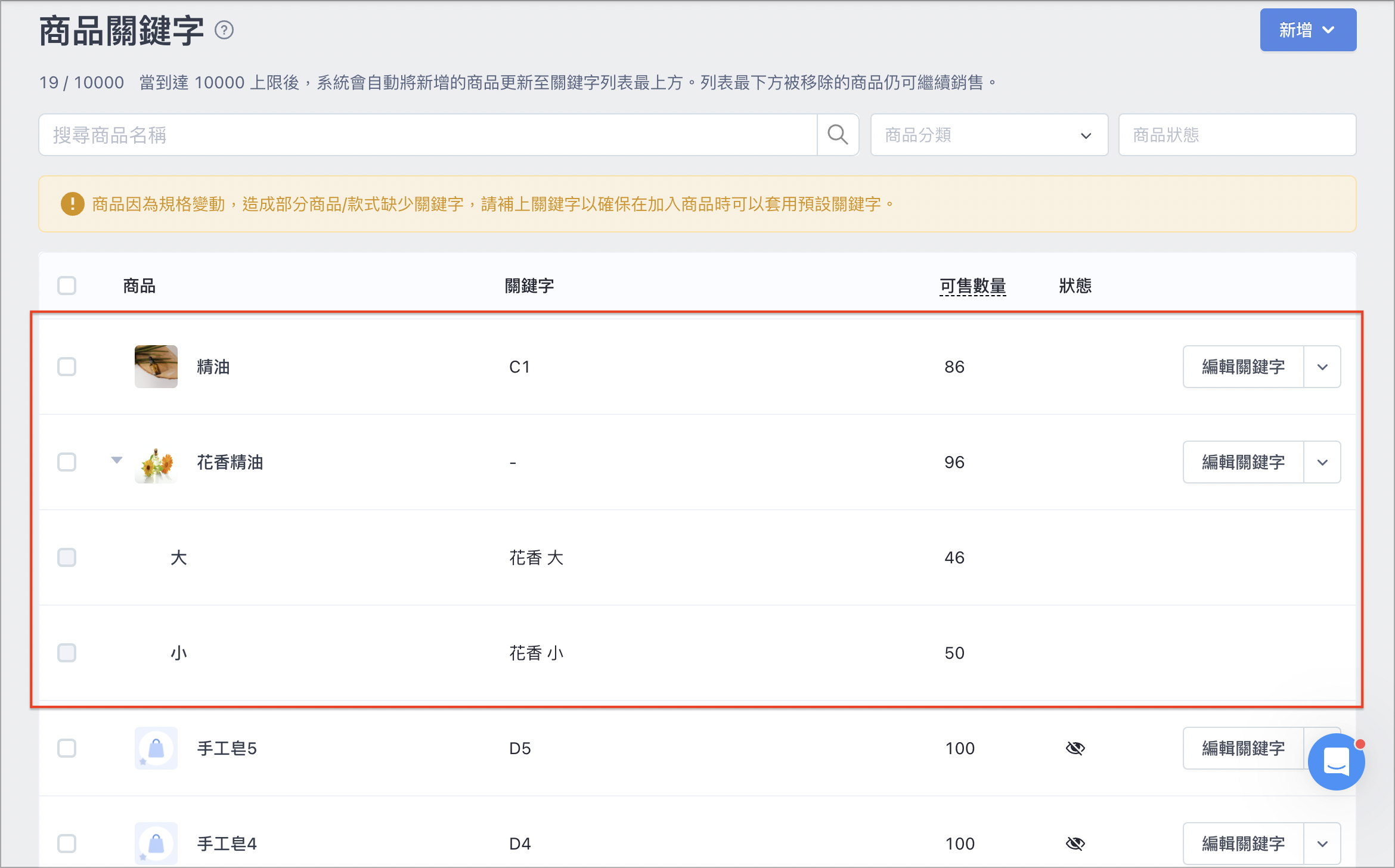Screen dimensions: 1395x868
Task: Toggle the select-all checkbox in header
Action: point(67,286)
